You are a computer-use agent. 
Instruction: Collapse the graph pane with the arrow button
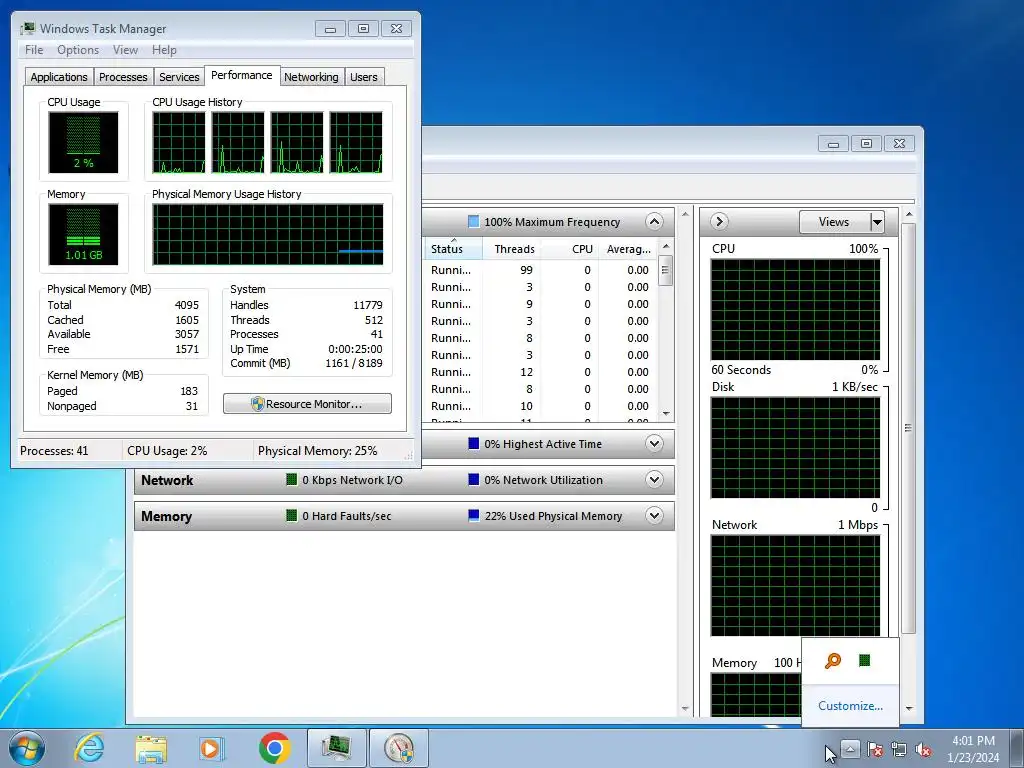tap(719, 221)
